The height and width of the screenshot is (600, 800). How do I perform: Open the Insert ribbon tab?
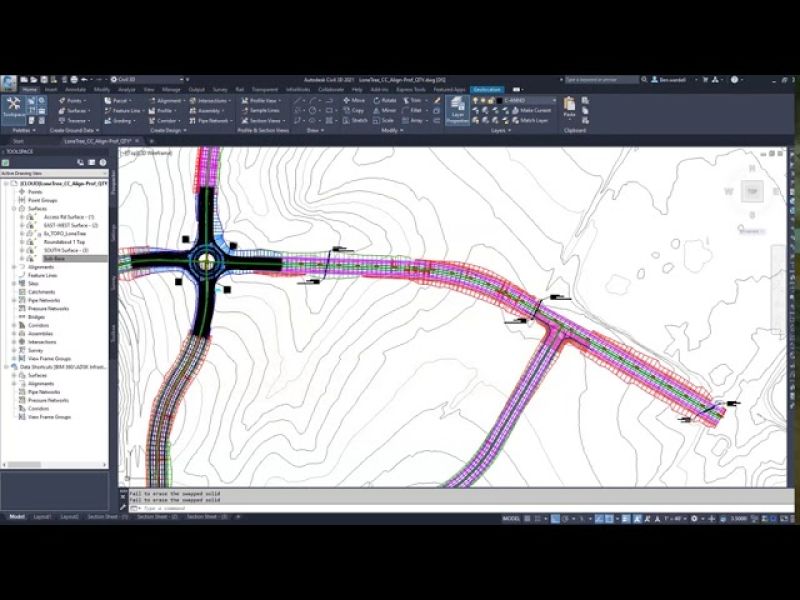pyautogui.click(x=51, y=90)
